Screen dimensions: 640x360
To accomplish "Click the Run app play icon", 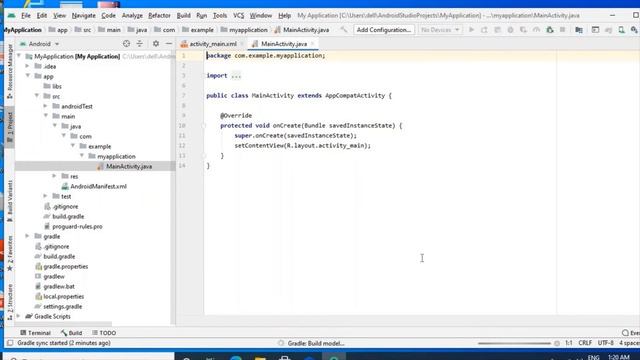I will [471, 30].
